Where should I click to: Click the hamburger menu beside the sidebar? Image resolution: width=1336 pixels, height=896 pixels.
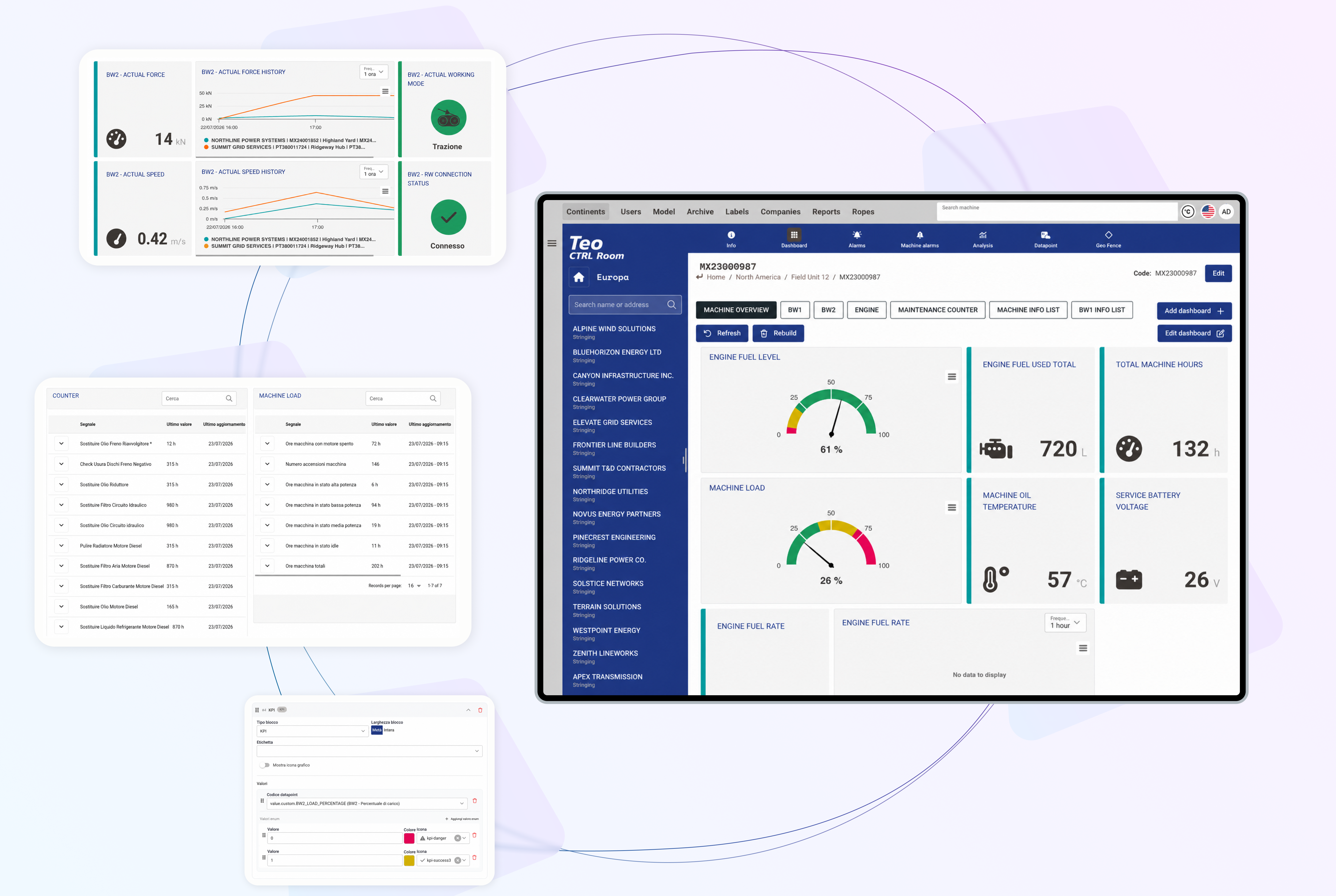[552, 243]
